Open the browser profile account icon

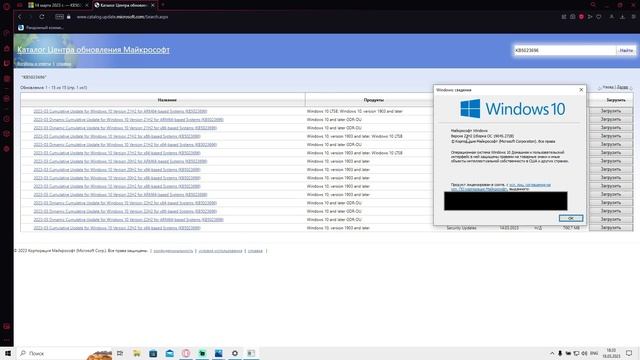point(611,17)
